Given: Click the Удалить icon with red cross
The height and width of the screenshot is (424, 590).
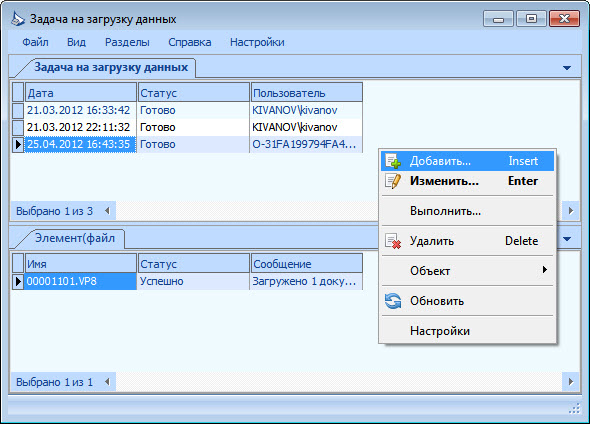Looking at the screenshot, I should (393, 241).
